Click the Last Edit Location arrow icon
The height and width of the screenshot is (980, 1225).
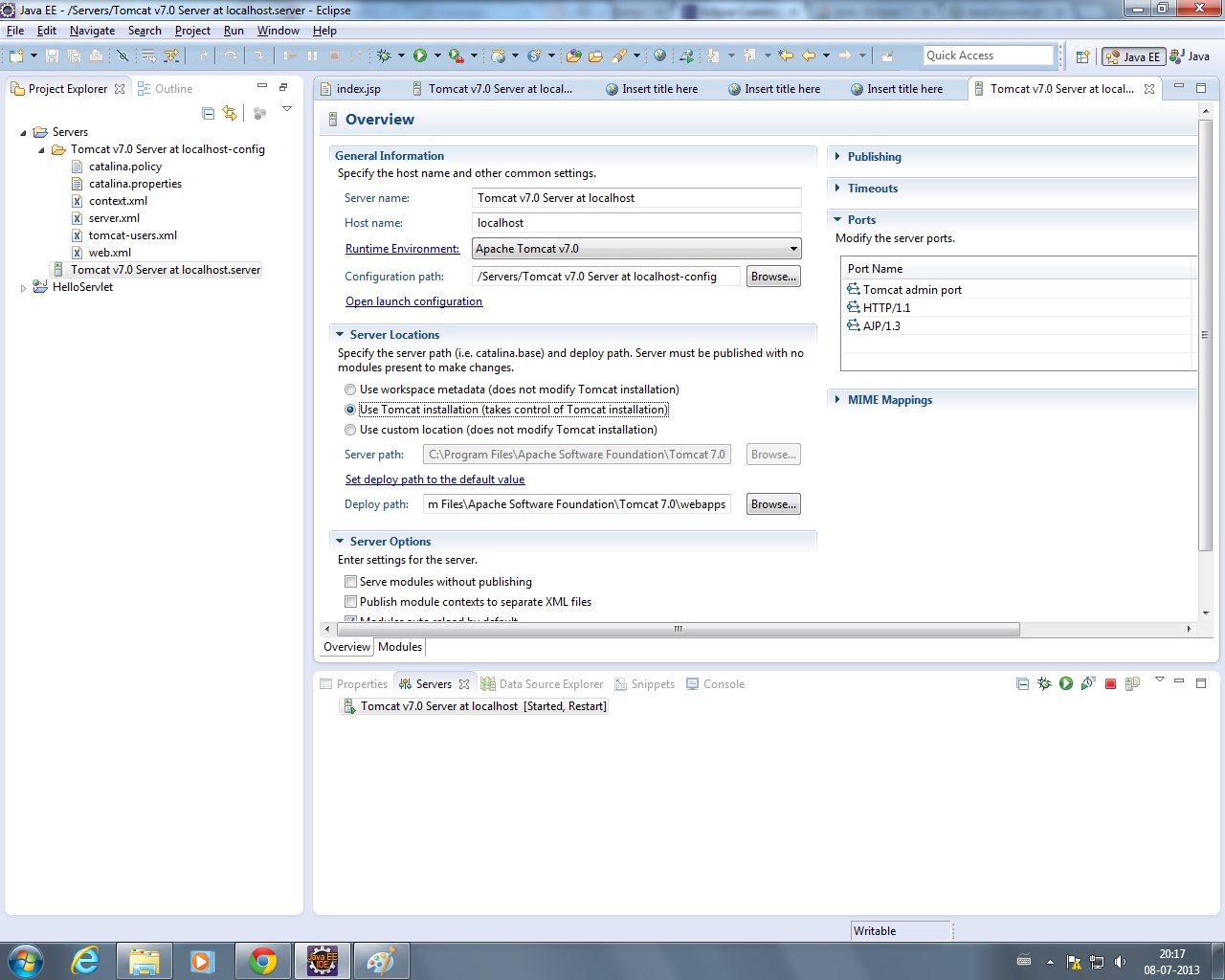786,56
